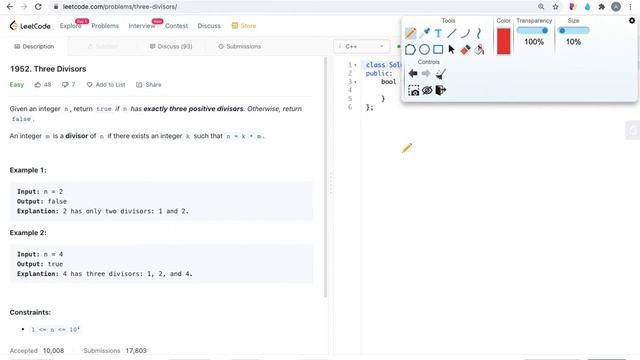
Task: Open the Problems menu item
Action: (105, 26)
